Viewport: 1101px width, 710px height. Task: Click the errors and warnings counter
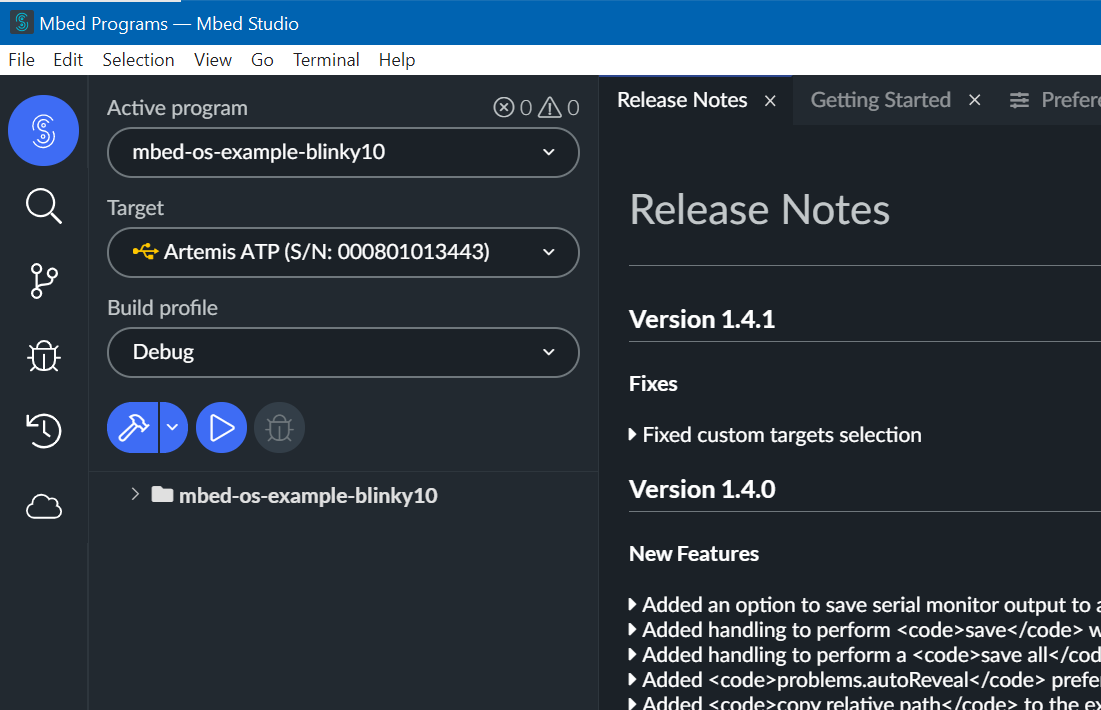click(536, 108)
